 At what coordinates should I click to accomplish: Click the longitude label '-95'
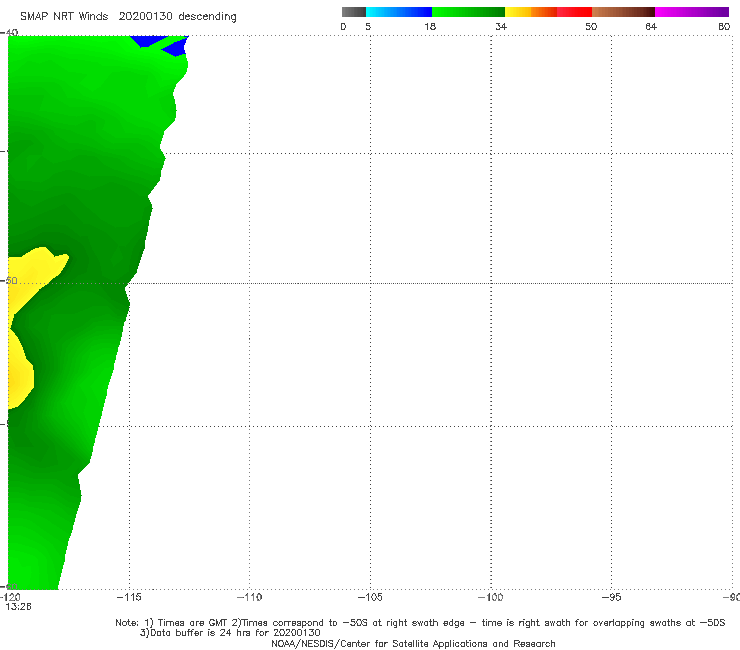tap(612, 597)
